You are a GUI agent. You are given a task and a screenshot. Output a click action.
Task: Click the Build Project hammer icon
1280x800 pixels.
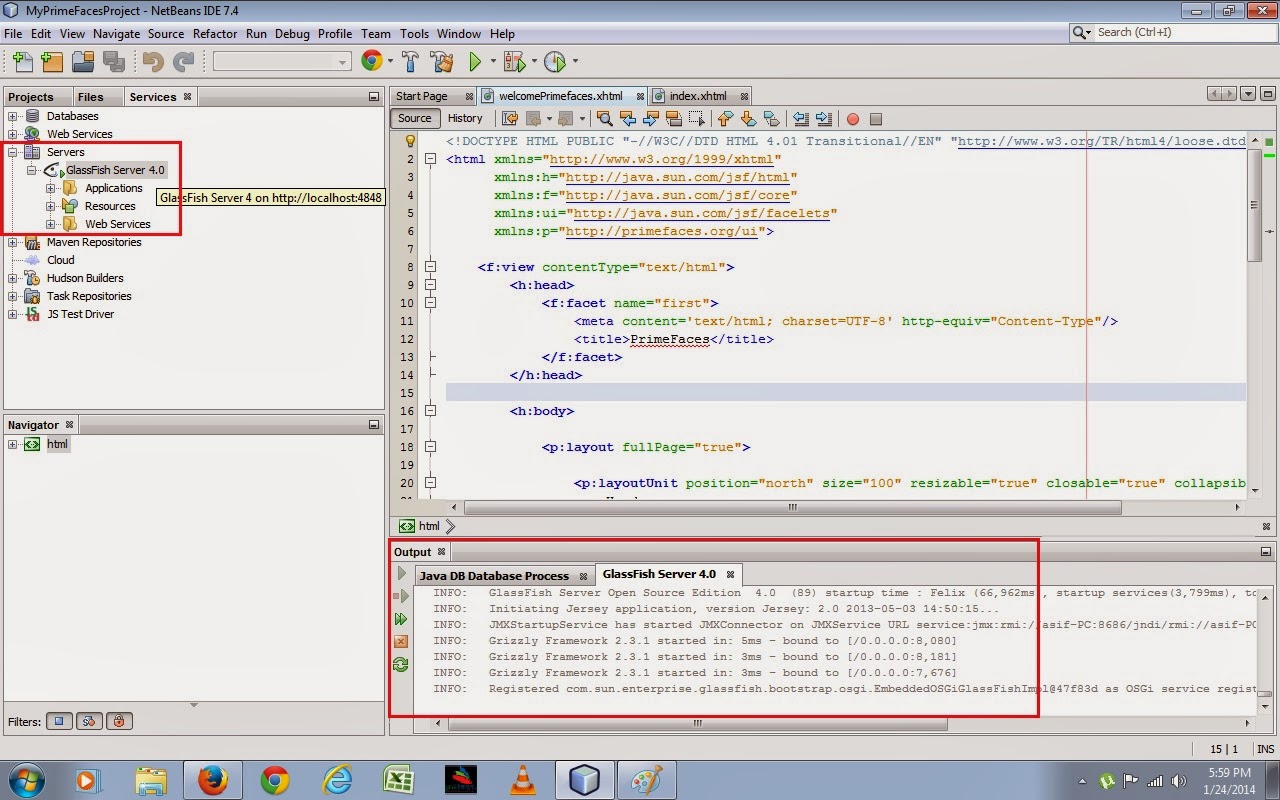coord(410,62)
